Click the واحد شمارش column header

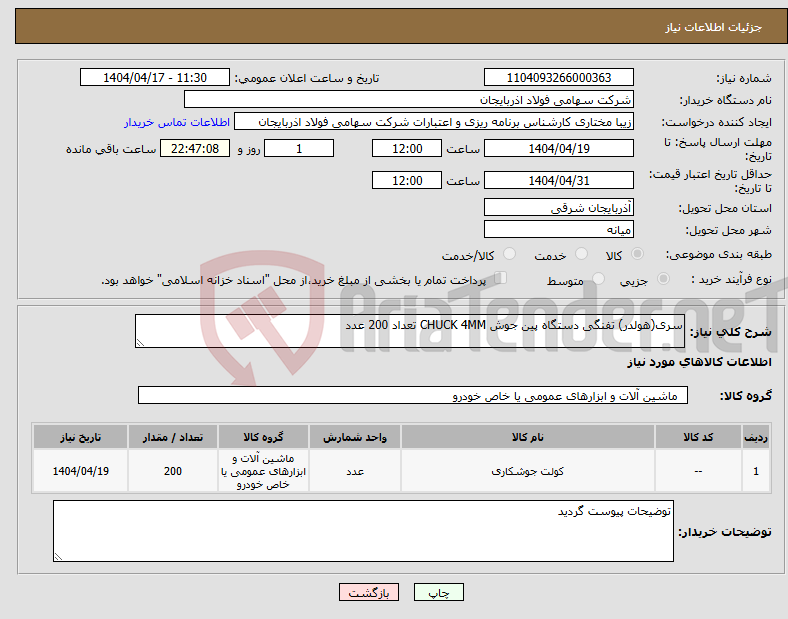355,437
